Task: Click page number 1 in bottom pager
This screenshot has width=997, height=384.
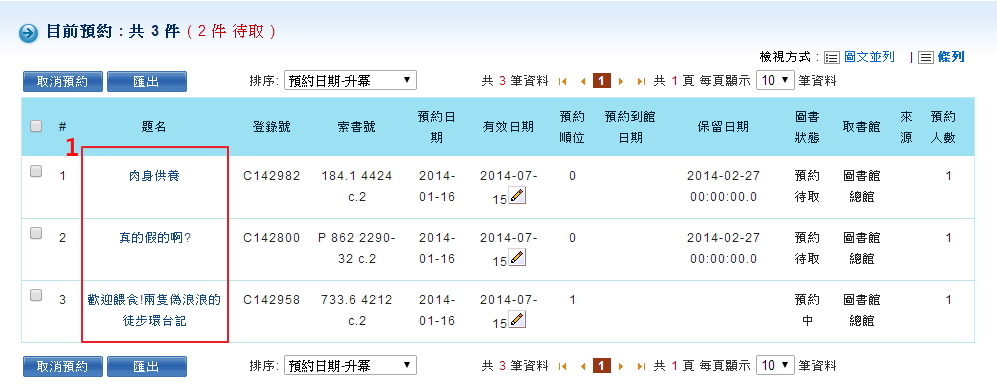Action: pos(602,366)
